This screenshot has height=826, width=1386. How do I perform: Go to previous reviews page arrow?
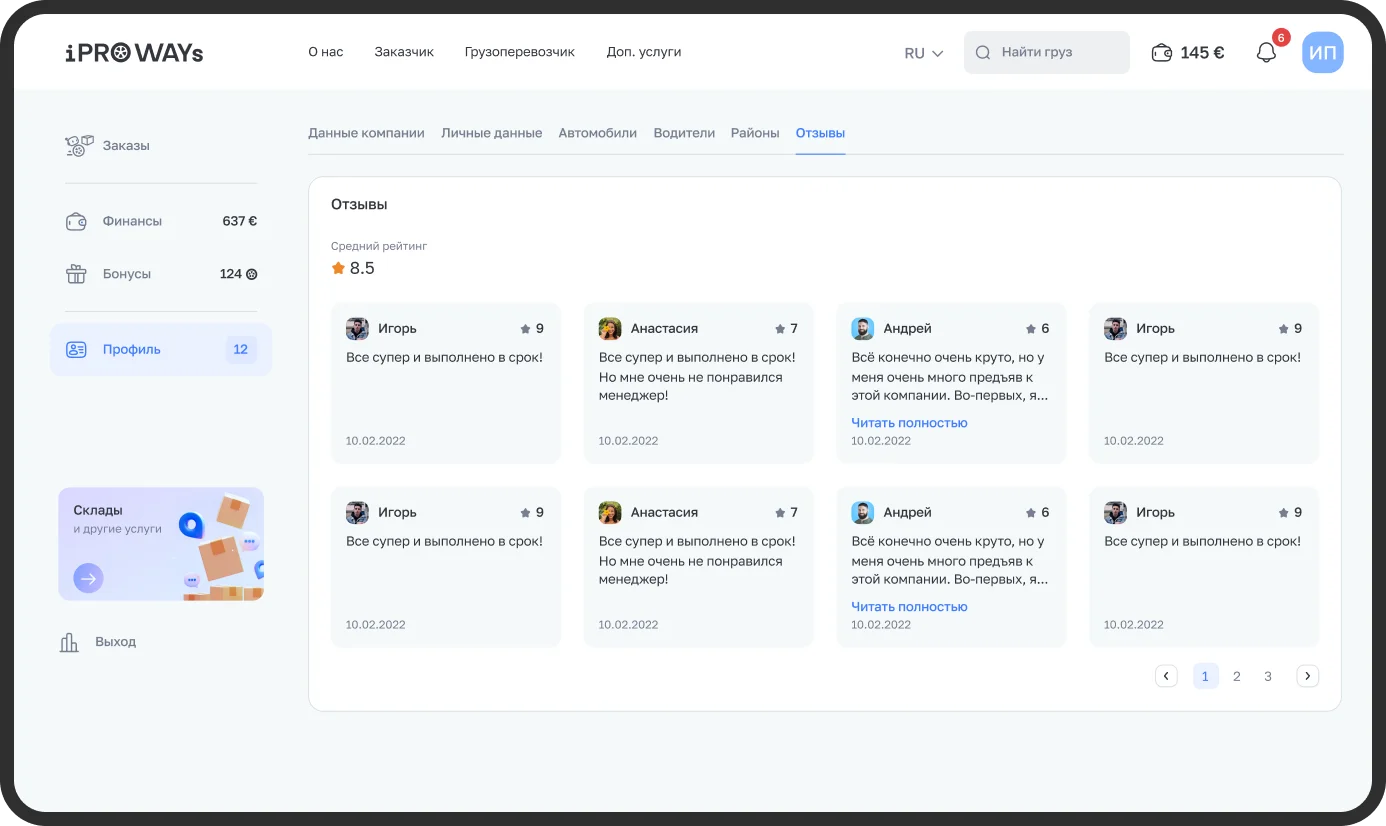click(x=1166, y=676)
